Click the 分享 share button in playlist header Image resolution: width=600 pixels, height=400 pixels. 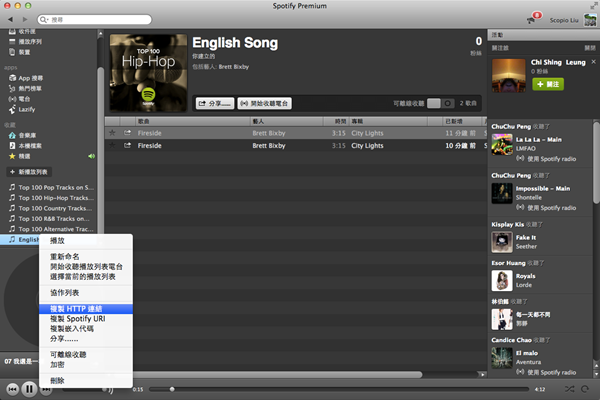click(x=215, y=103)
